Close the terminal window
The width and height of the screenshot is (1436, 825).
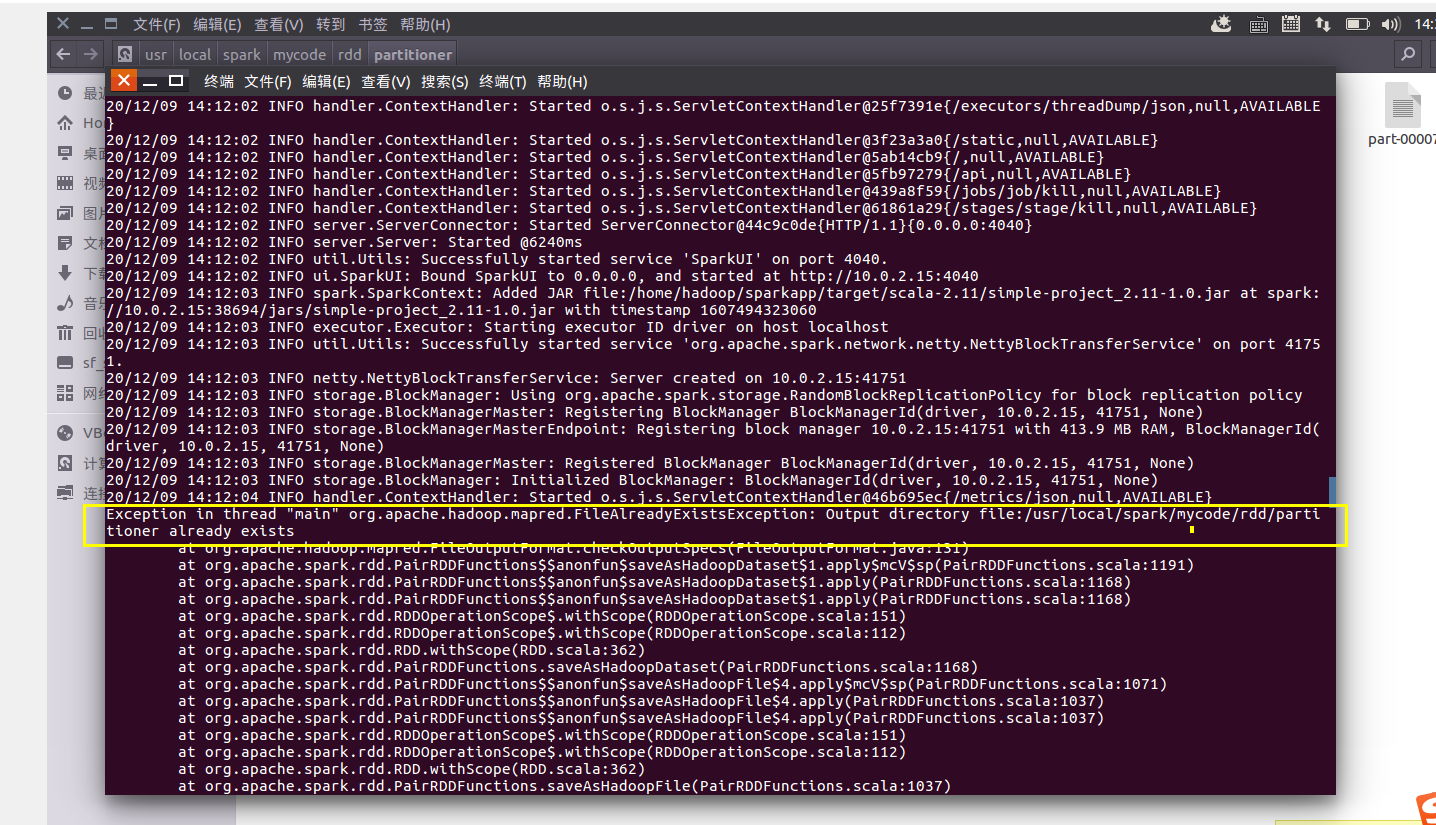pyautogui.click(x=123, y=81)
